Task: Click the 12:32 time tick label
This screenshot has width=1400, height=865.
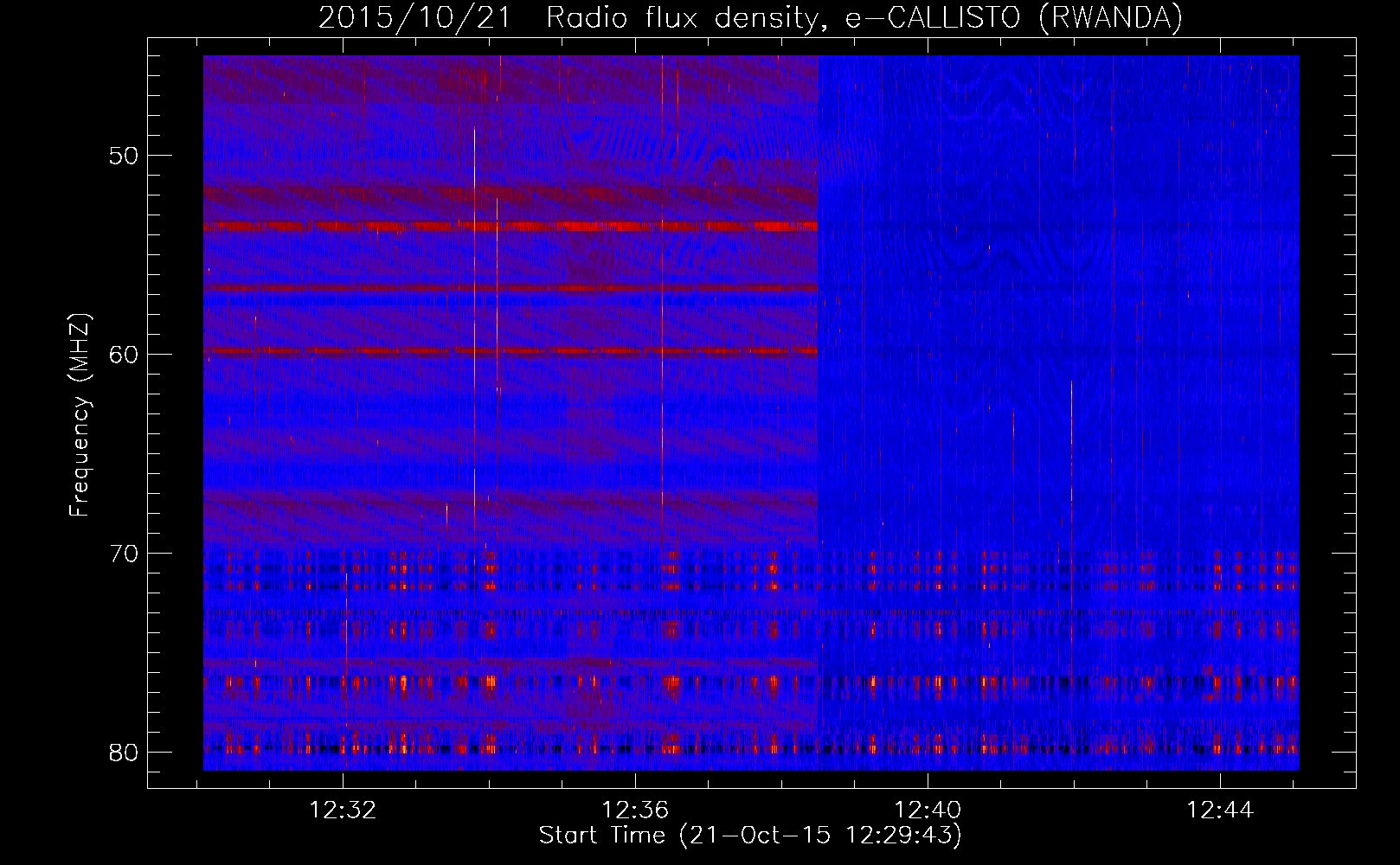Action: coord(344,811)
